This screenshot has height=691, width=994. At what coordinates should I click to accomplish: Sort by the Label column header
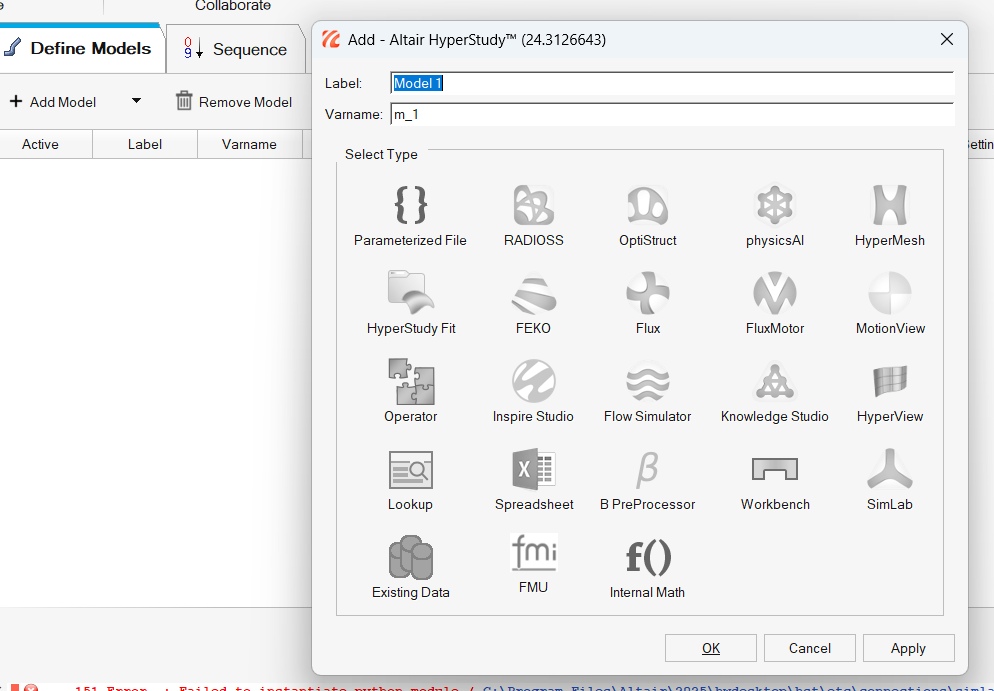point(145,144)
